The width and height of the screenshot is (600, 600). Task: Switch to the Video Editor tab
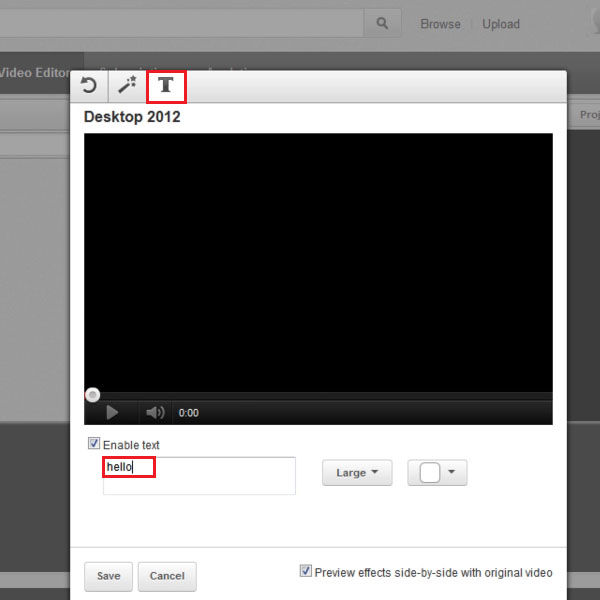[x=35, y=73]
